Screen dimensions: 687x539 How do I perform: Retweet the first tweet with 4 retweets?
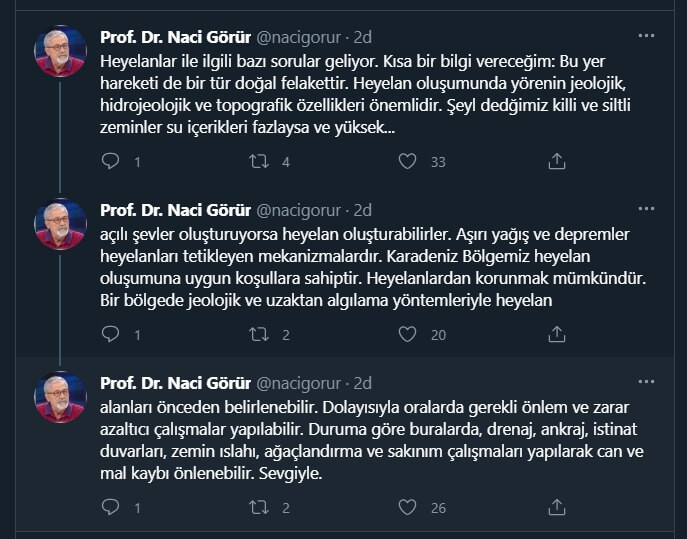tap(258, 161)
